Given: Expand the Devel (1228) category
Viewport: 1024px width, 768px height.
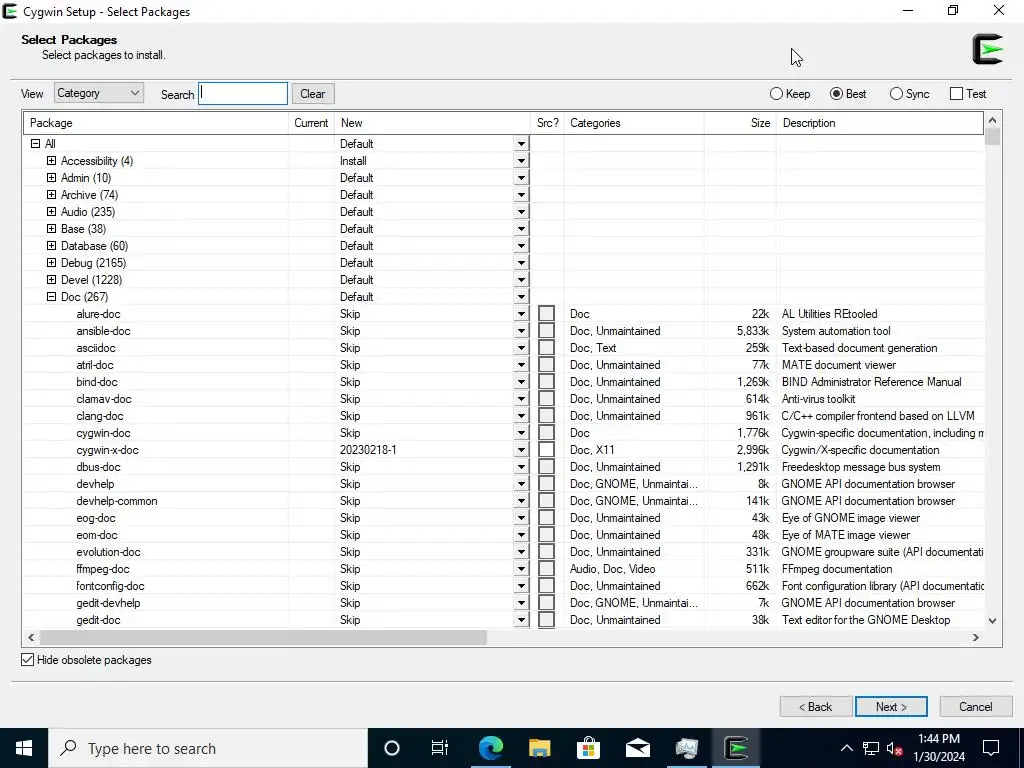Looking at the screenshot, I should coord(52,280).
